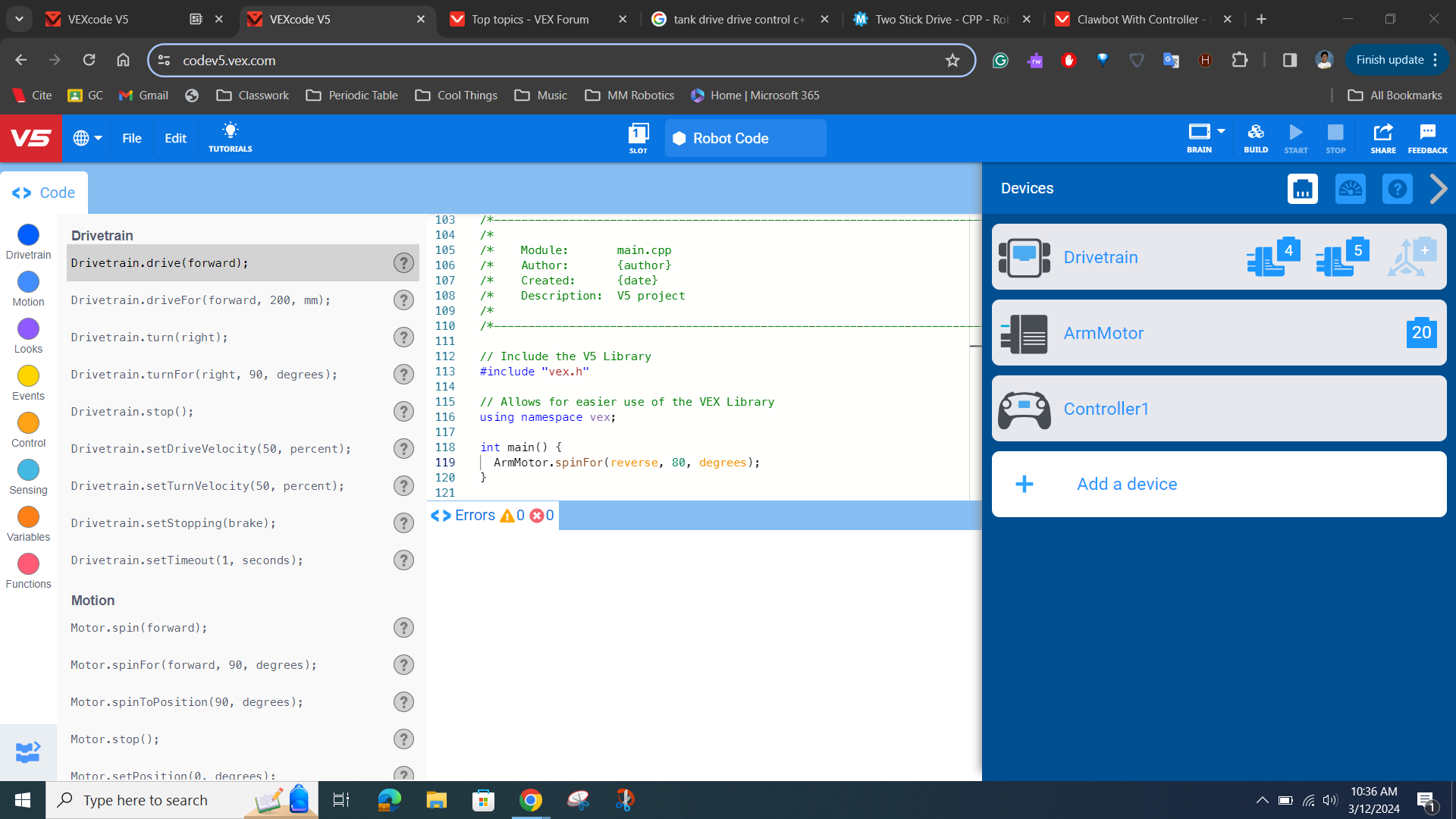Open help for setStopping(brake) command
Viewport: 1456px width, 819px height.
[x=403, y=523]
